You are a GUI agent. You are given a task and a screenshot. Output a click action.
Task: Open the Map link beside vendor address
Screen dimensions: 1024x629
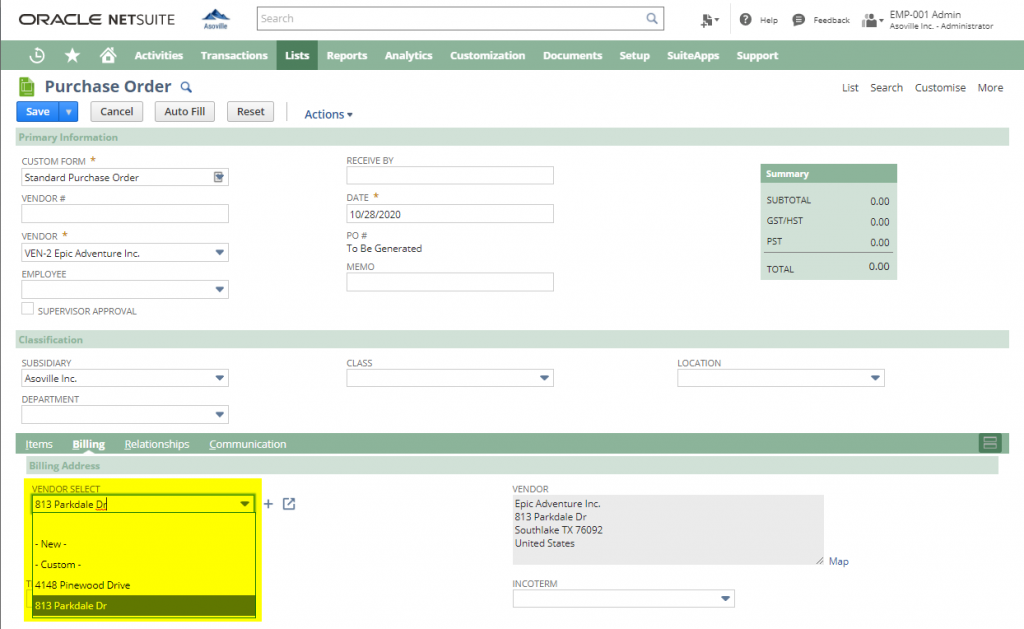click(x=839, y=561)
